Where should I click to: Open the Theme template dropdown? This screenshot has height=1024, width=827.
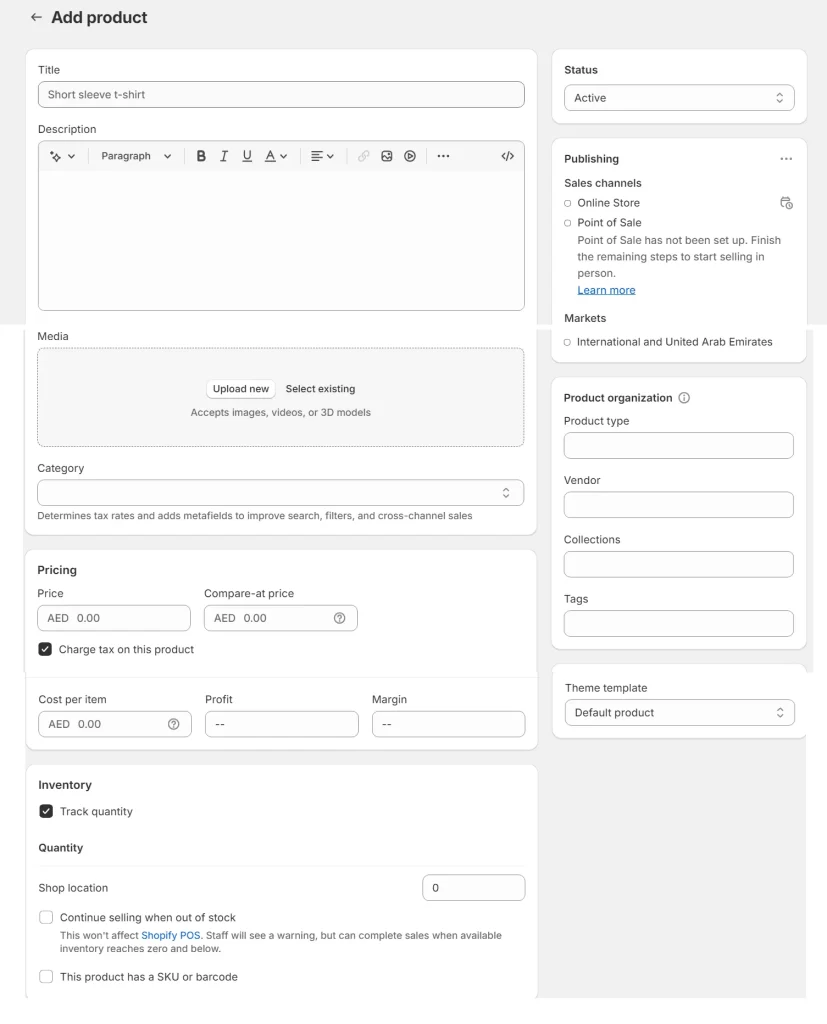click(x=679, y=712)
